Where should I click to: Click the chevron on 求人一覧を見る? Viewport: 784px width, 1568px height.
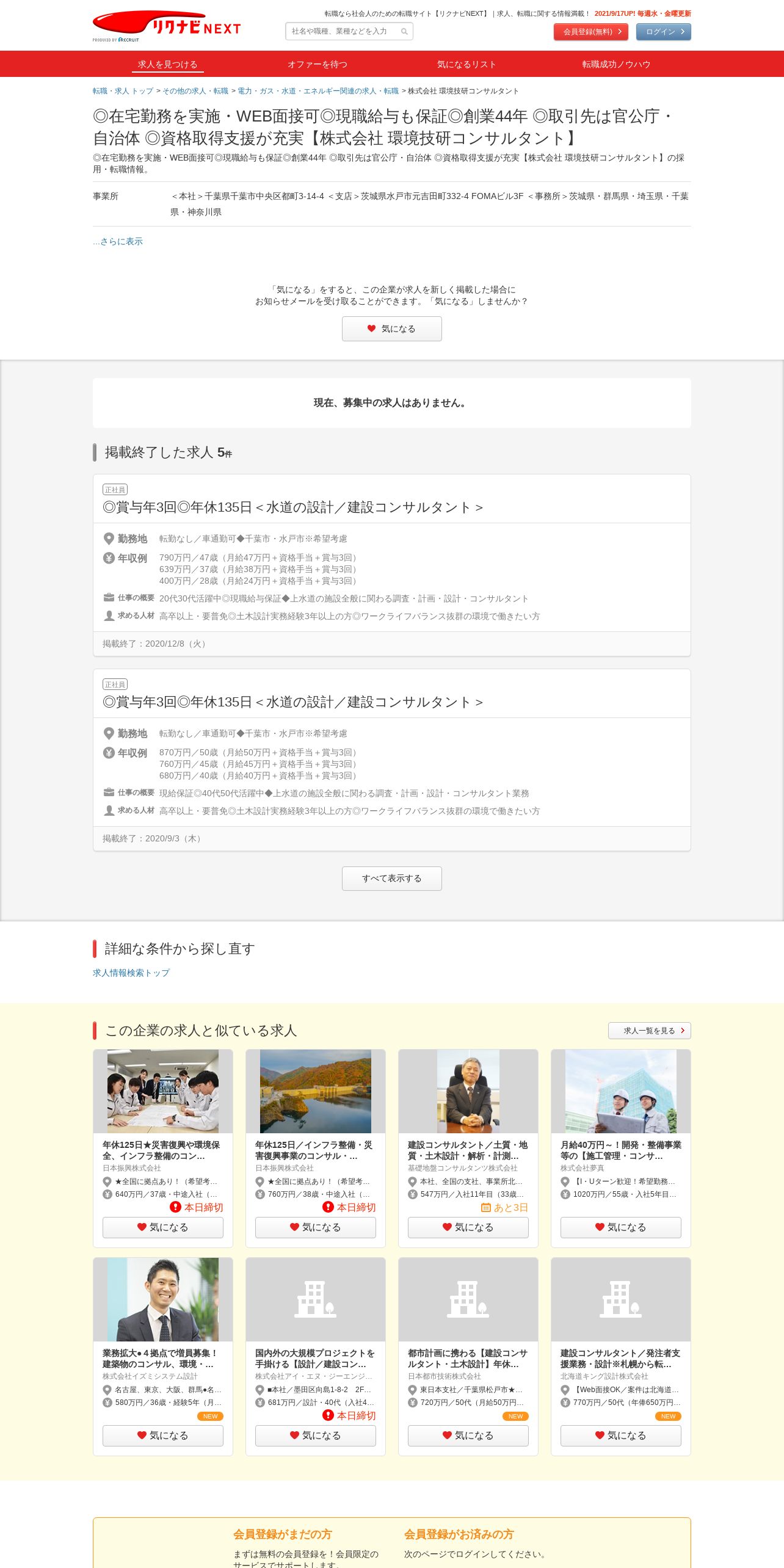click(x=683, y=1031)
